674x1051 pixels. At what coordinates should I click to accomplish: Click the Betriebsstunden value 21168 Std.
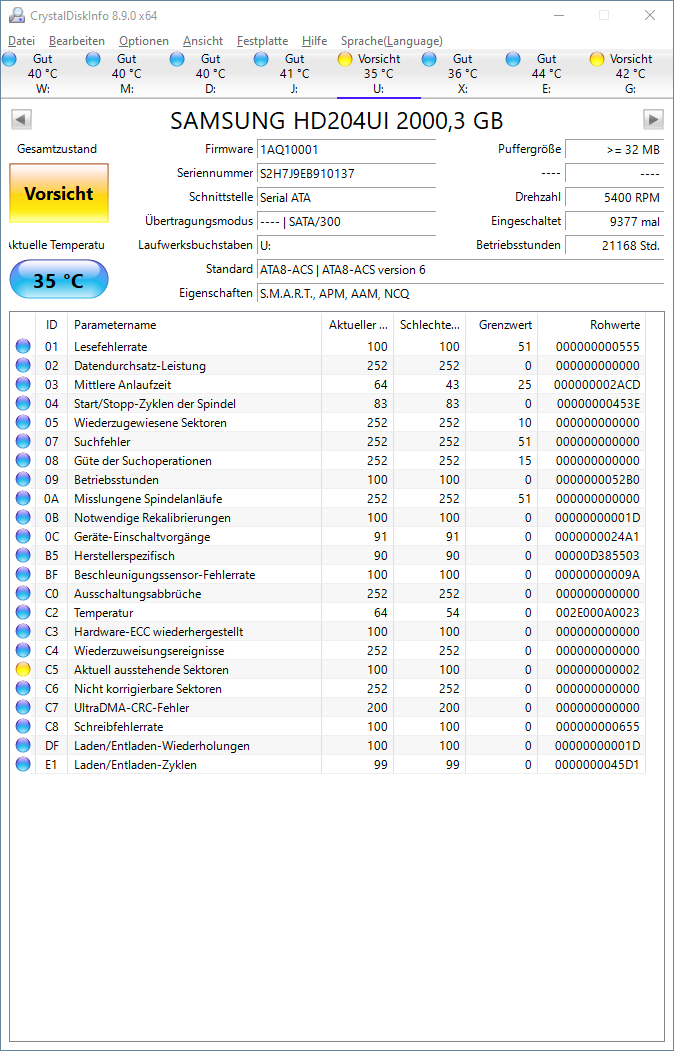pos(614,245)
